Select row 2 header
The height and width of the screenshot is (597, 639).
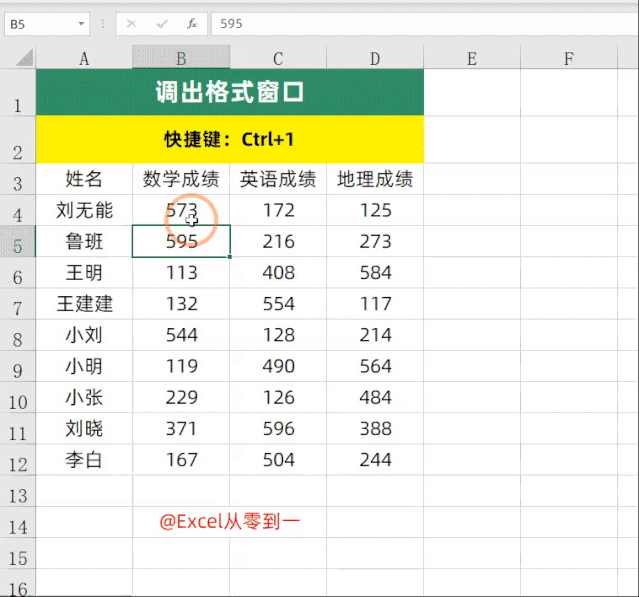[18, 140]
